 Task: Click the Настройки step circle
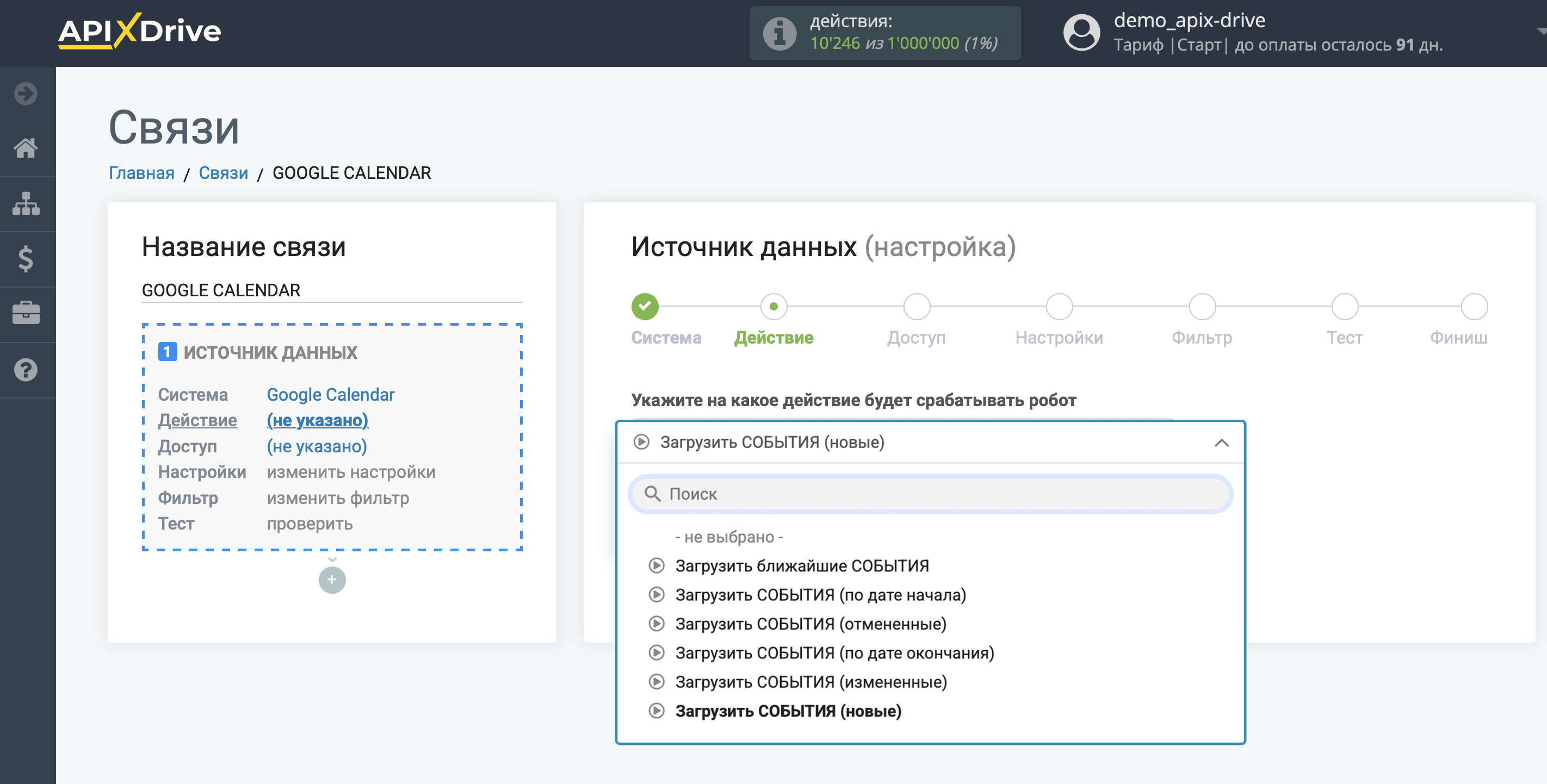point(1059,306)
